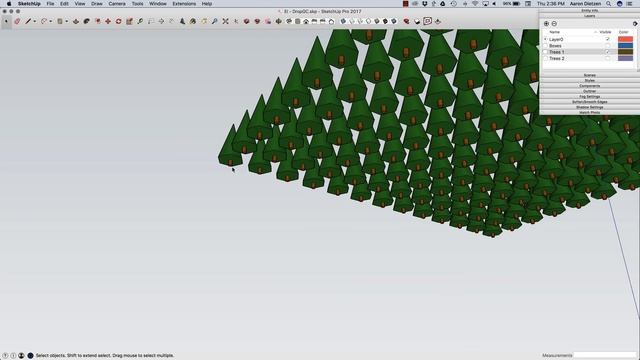Switch to Front house view icon
The height and width of the screenshot is (360, 640).
click(x=306, y=21)
